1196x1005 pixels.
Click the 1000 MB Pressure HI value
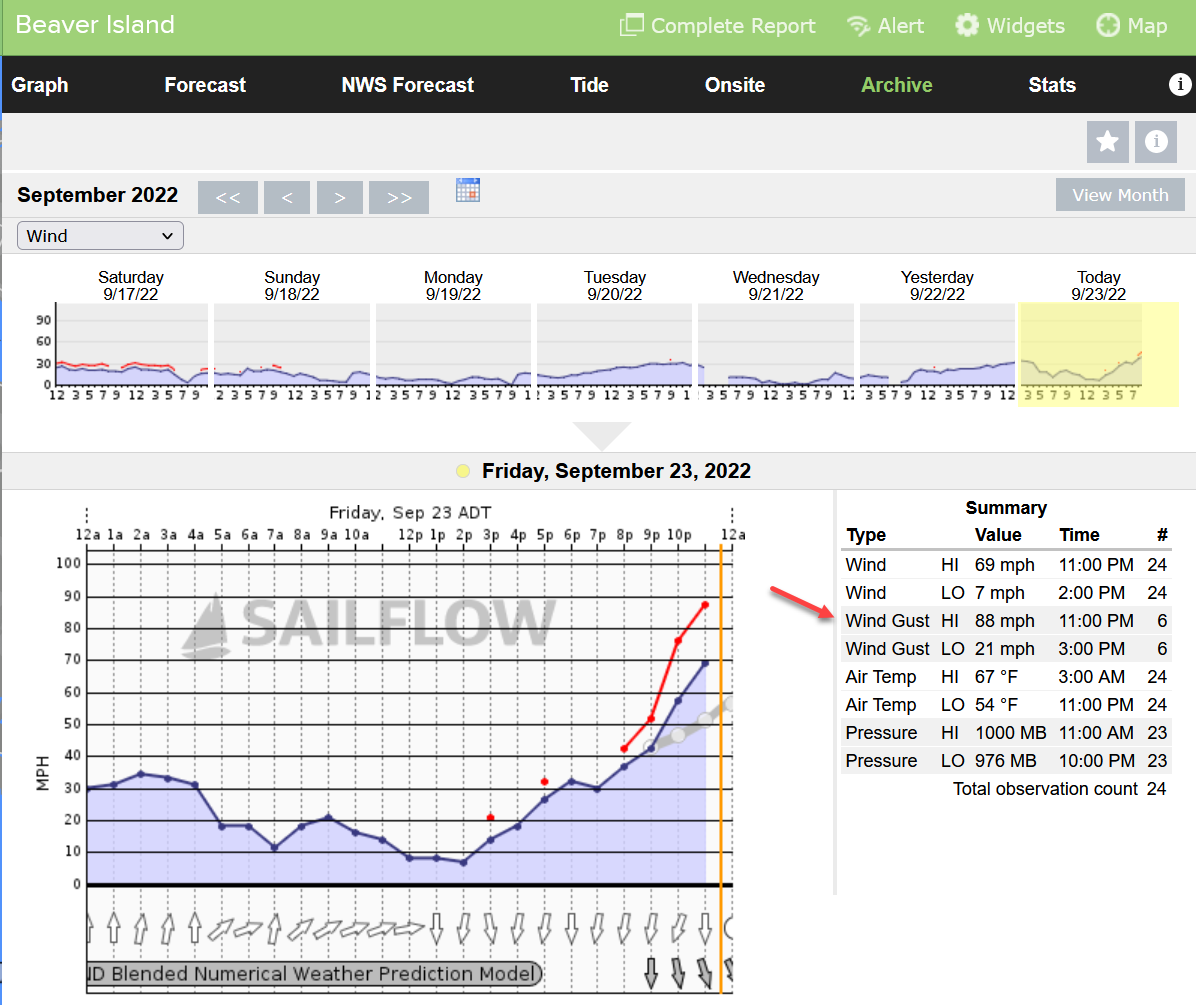(1011, 733)
